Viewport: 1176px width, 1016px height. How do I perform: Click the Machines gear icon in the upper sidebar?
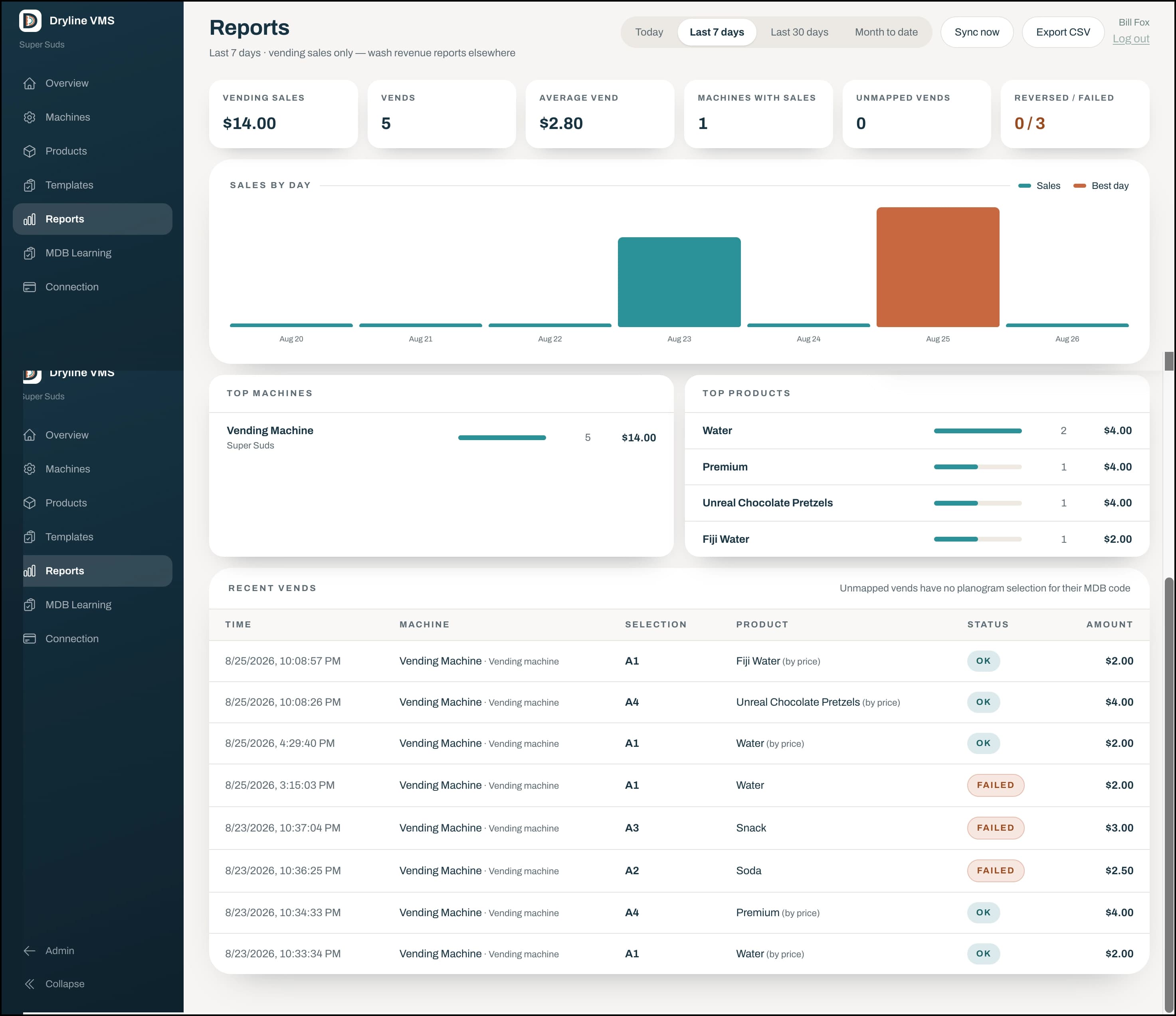(30, 117)
